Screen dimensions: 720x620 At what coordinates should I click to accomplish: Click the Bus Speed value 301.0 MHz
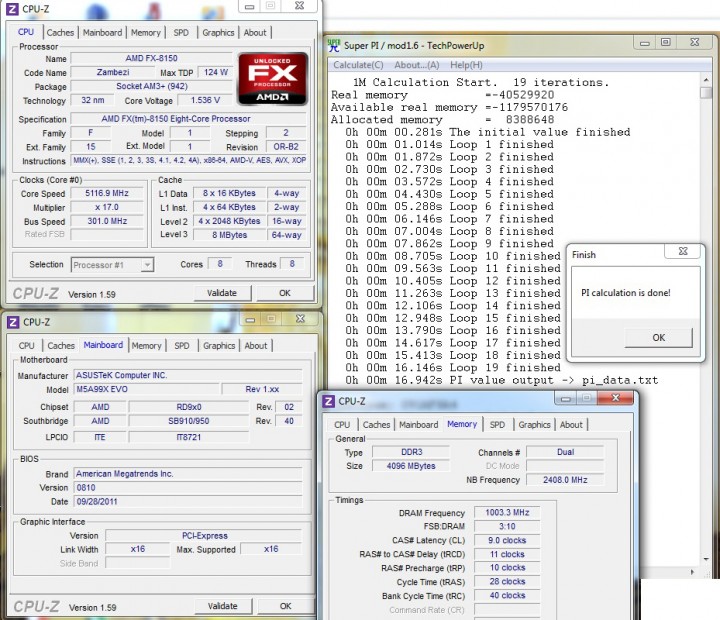click(107, 221)
